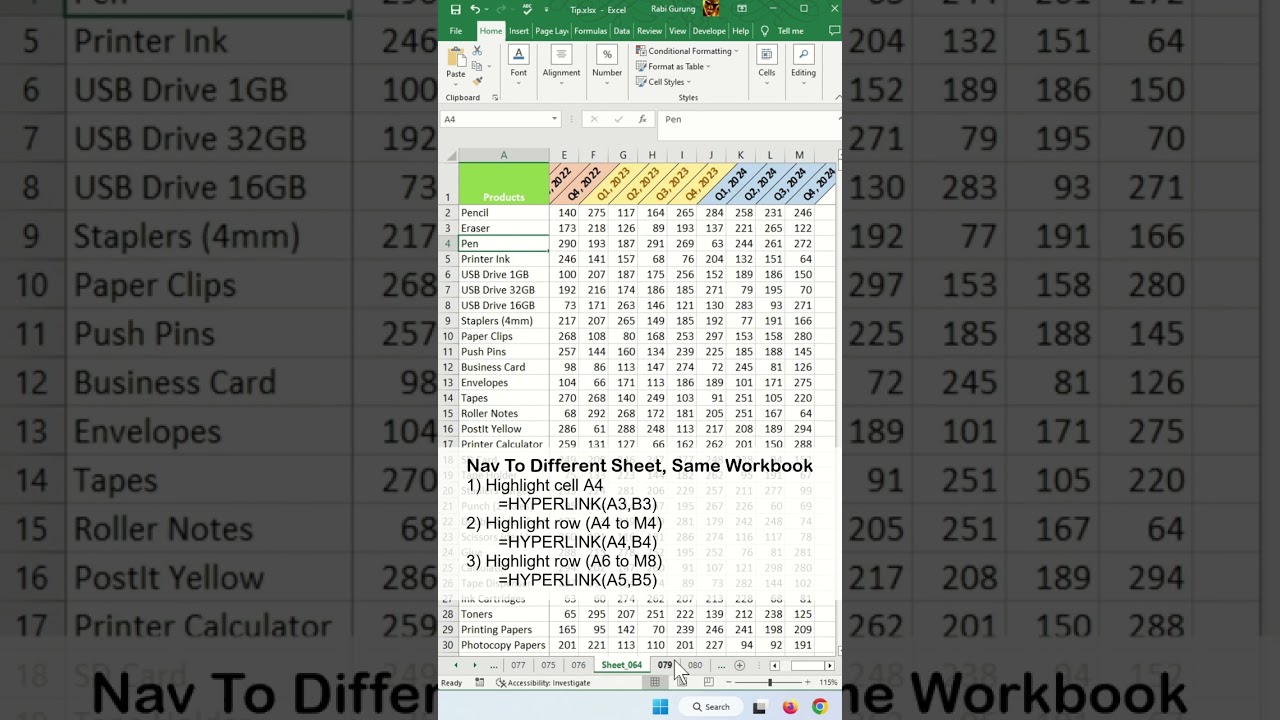This screenshot has width=1280, height=720.
Task: Click the Spelling check icon
Action: pos(527,9)
